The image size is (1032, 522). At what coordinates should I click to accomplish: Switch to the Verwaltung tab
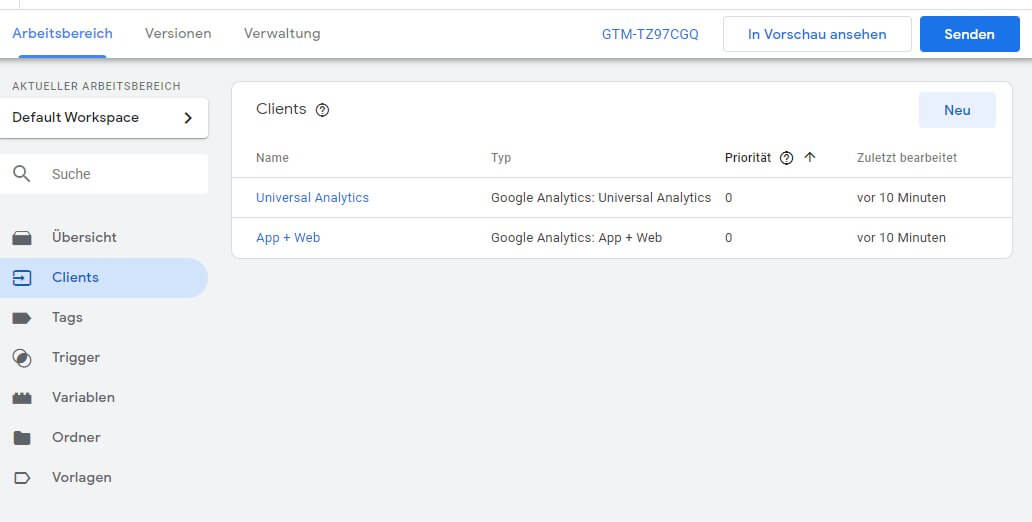[282, 34]
